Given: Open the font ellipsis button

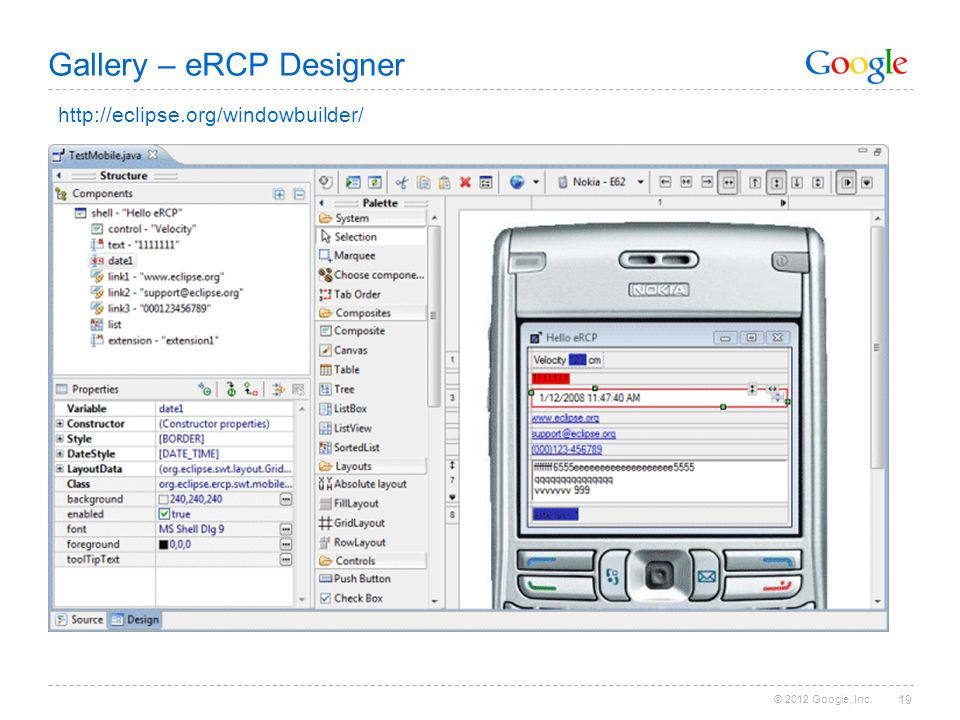Looking at the screenshot, I should (286, 529).
